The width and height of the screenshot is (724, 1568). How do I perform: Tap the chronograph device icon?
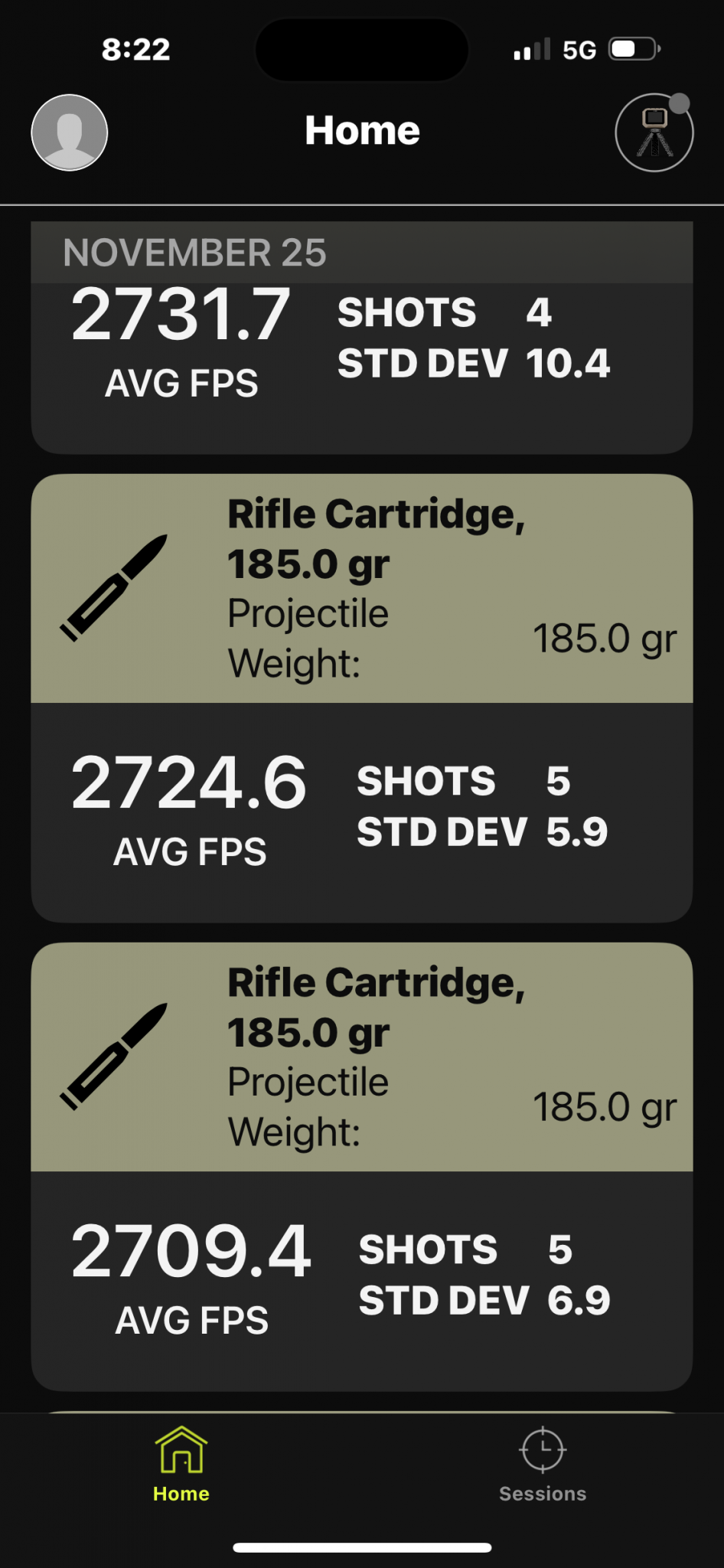coord(654,133)
